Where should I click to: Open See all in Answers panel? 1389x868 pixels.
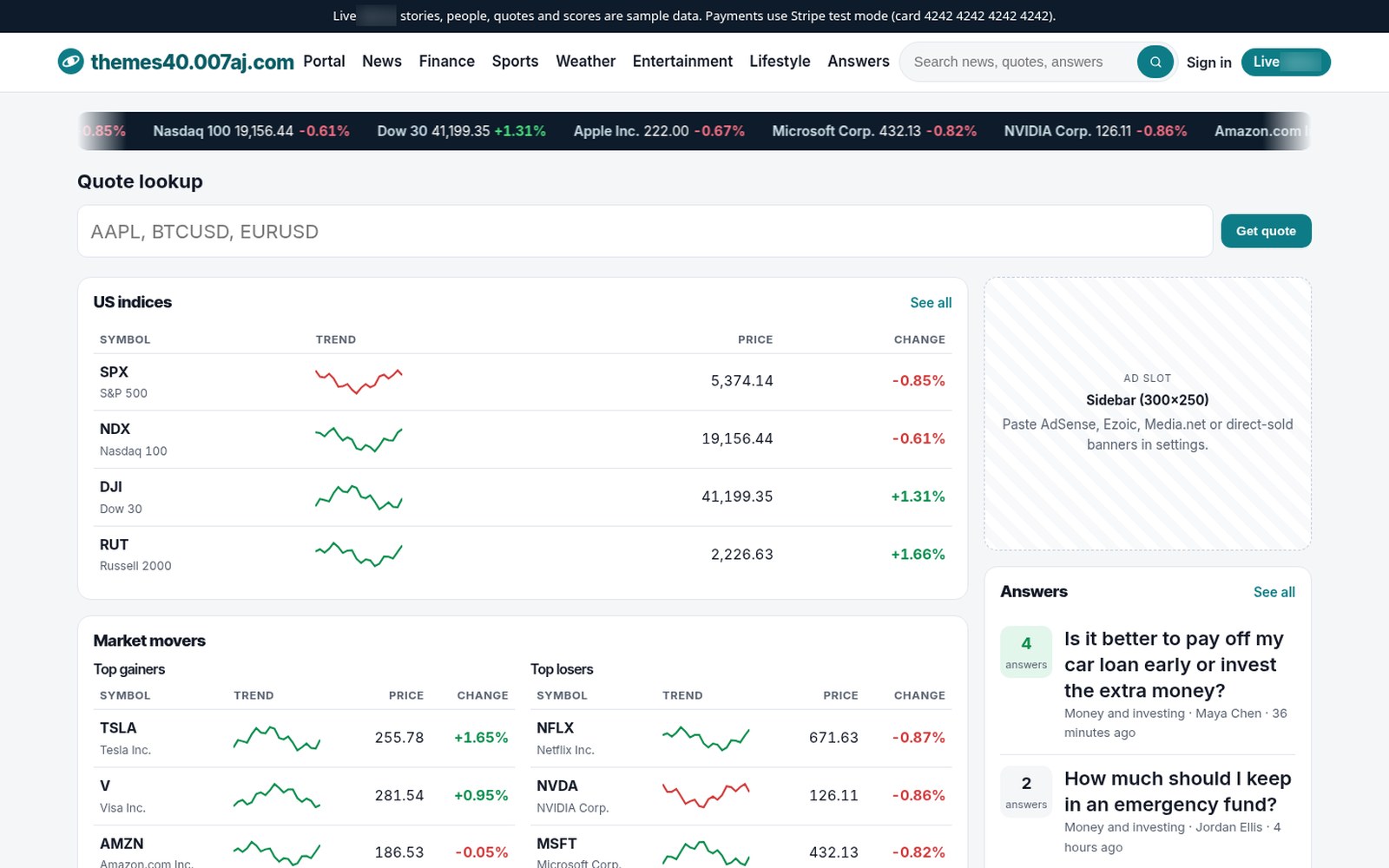(x=1274, y=592)
